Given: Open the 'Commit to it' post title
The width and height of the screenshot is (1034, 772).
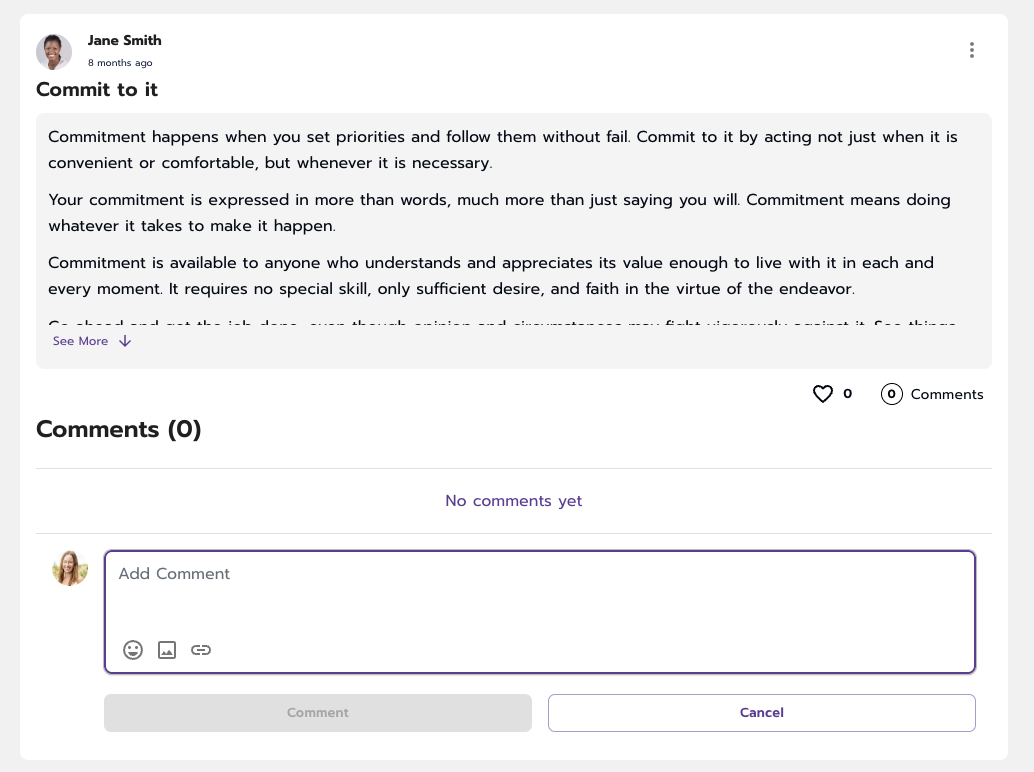Looking at the screenshot, I should click(97, 90).
